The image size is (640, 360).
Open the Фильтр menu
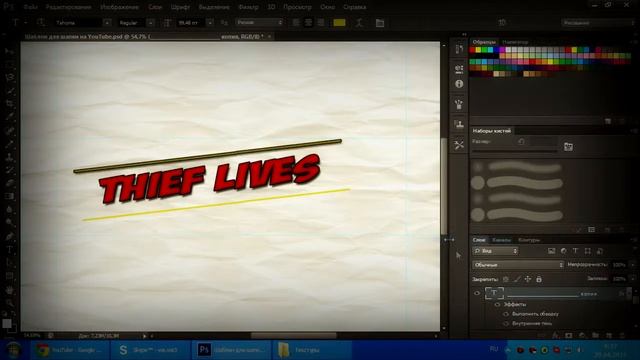click(248, 7)
